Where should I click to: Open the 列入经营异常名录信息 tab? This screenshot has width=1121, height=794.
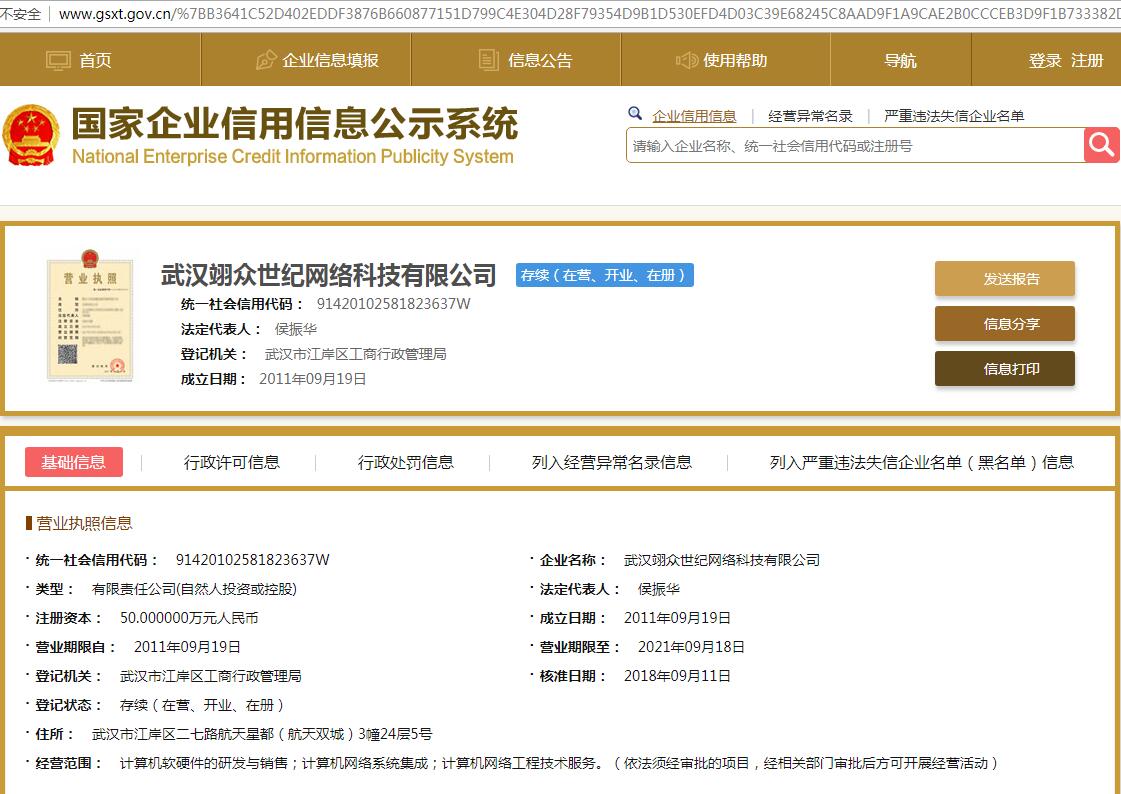point(612,462)
